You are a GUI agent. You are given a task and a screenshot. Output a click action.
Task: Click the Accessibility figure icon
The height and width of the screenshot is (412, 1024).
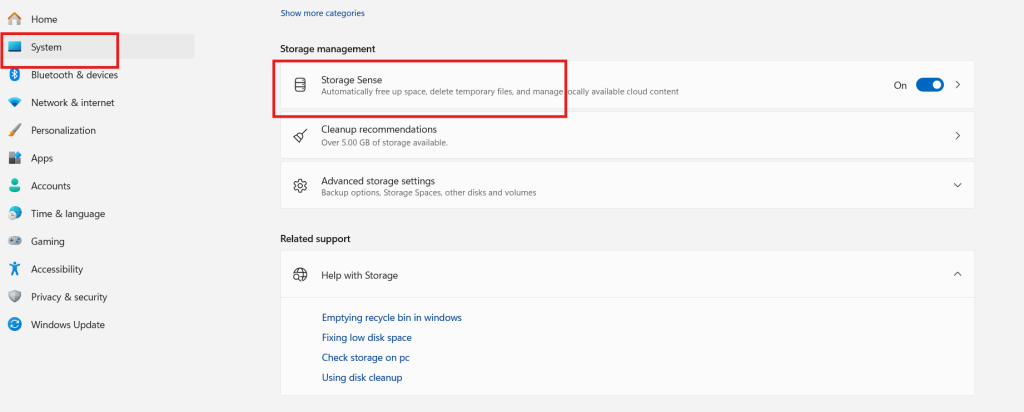click(14, 269)
